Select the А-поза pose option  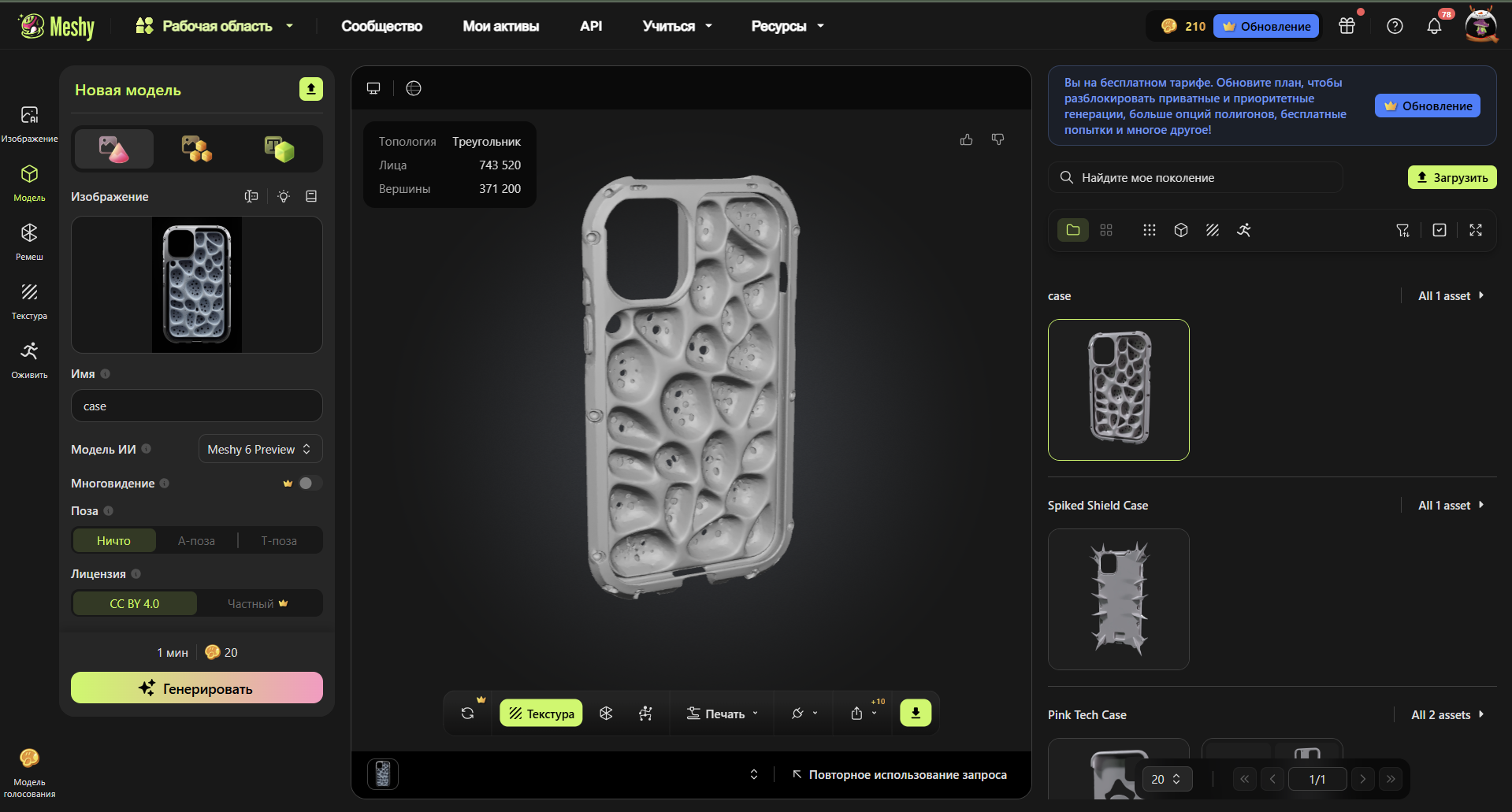click(196, 540)
